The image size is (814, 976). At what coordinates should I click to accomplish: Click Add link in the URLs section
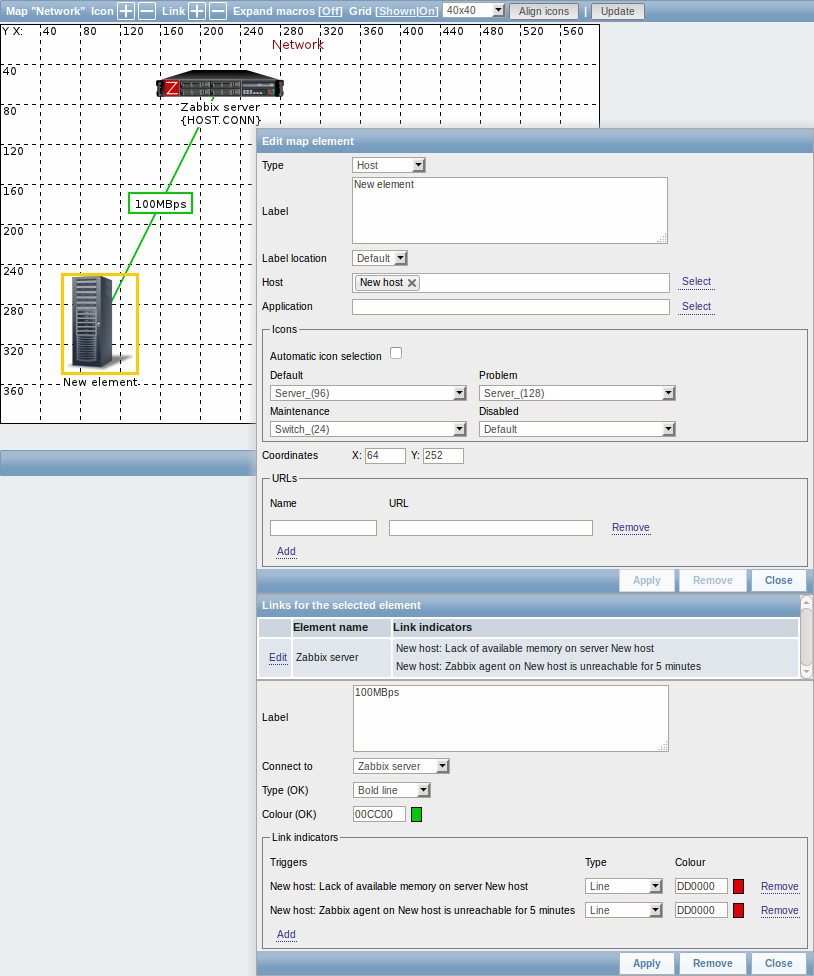pos(286,551)
